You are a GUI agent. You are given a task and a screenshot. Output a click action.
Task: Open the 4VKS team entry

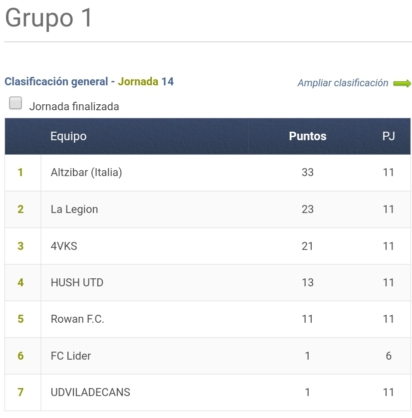click(x=64, y=246)
